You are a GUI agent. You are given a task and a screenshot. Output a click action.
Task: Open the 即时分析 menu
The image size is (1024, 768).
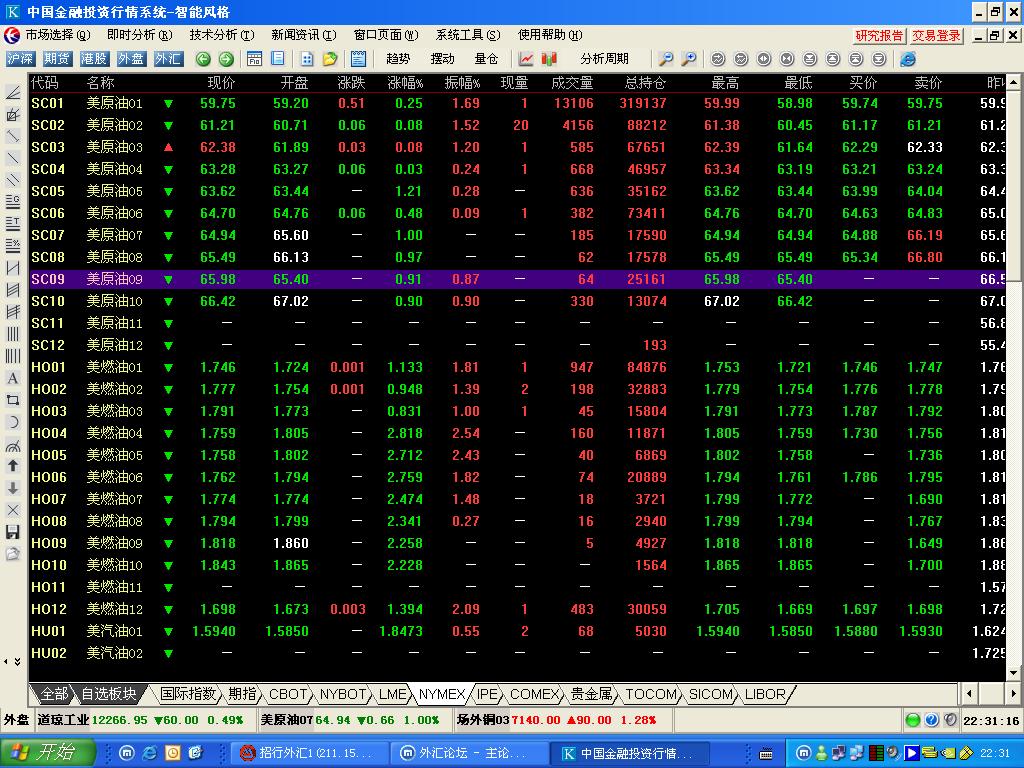(x=140, y=35)
